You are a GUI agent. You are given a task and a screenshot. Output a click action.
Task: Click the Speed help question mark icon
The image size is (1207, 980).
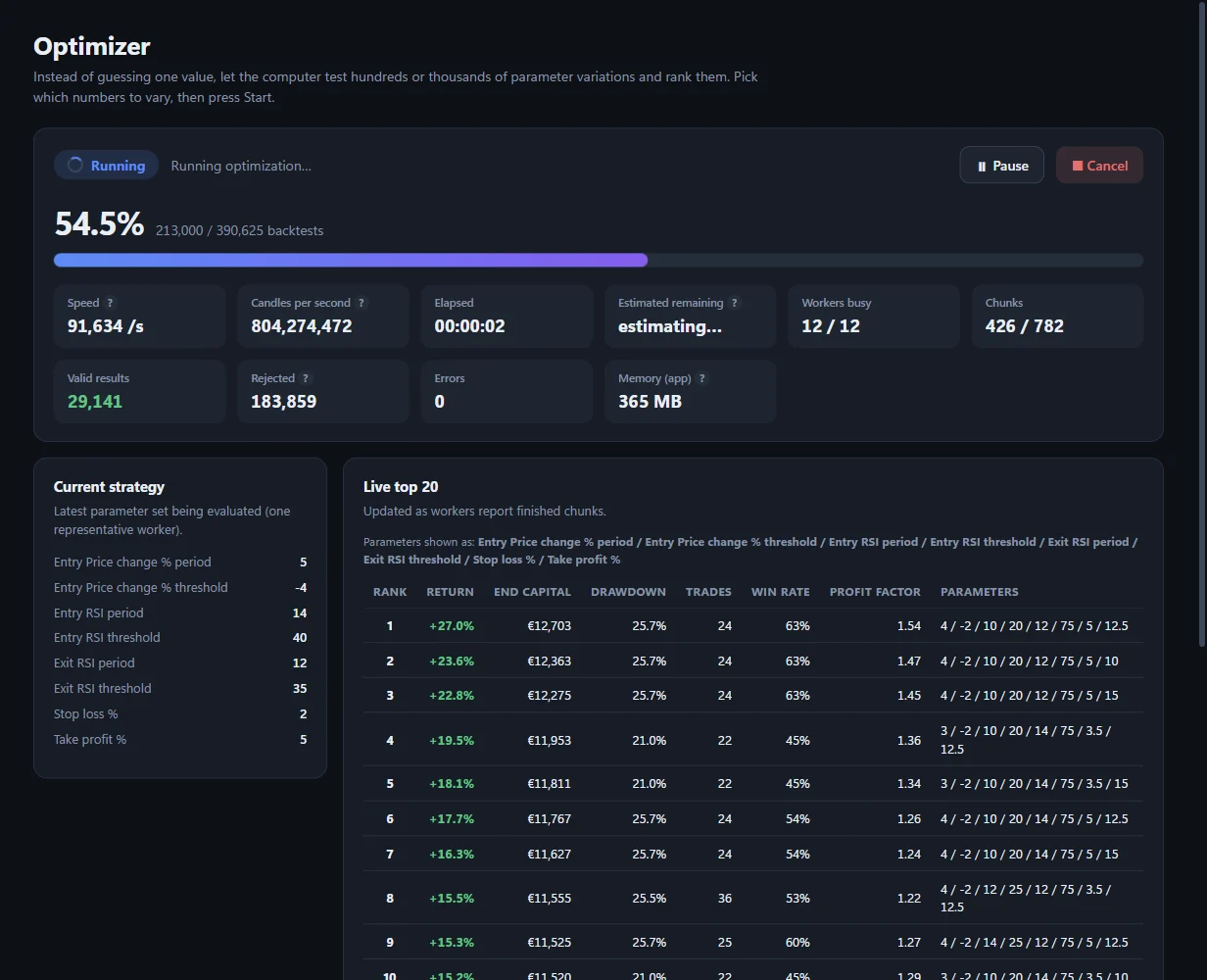pos(110,303)
